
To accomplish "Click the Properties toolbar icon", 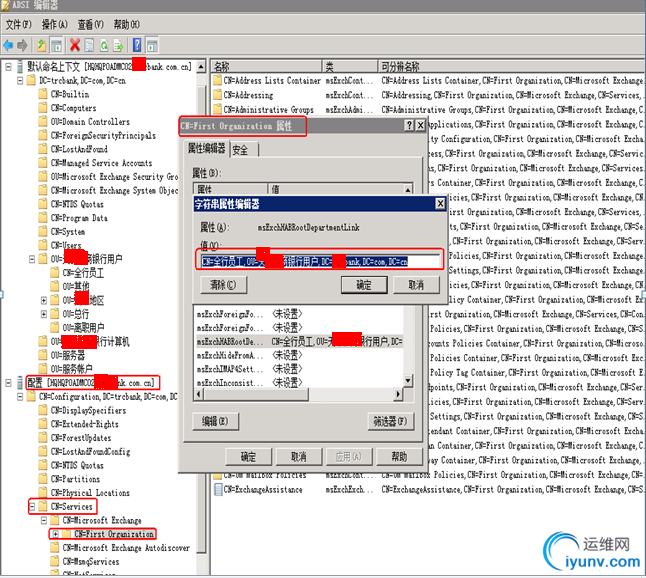I will 89,45.
